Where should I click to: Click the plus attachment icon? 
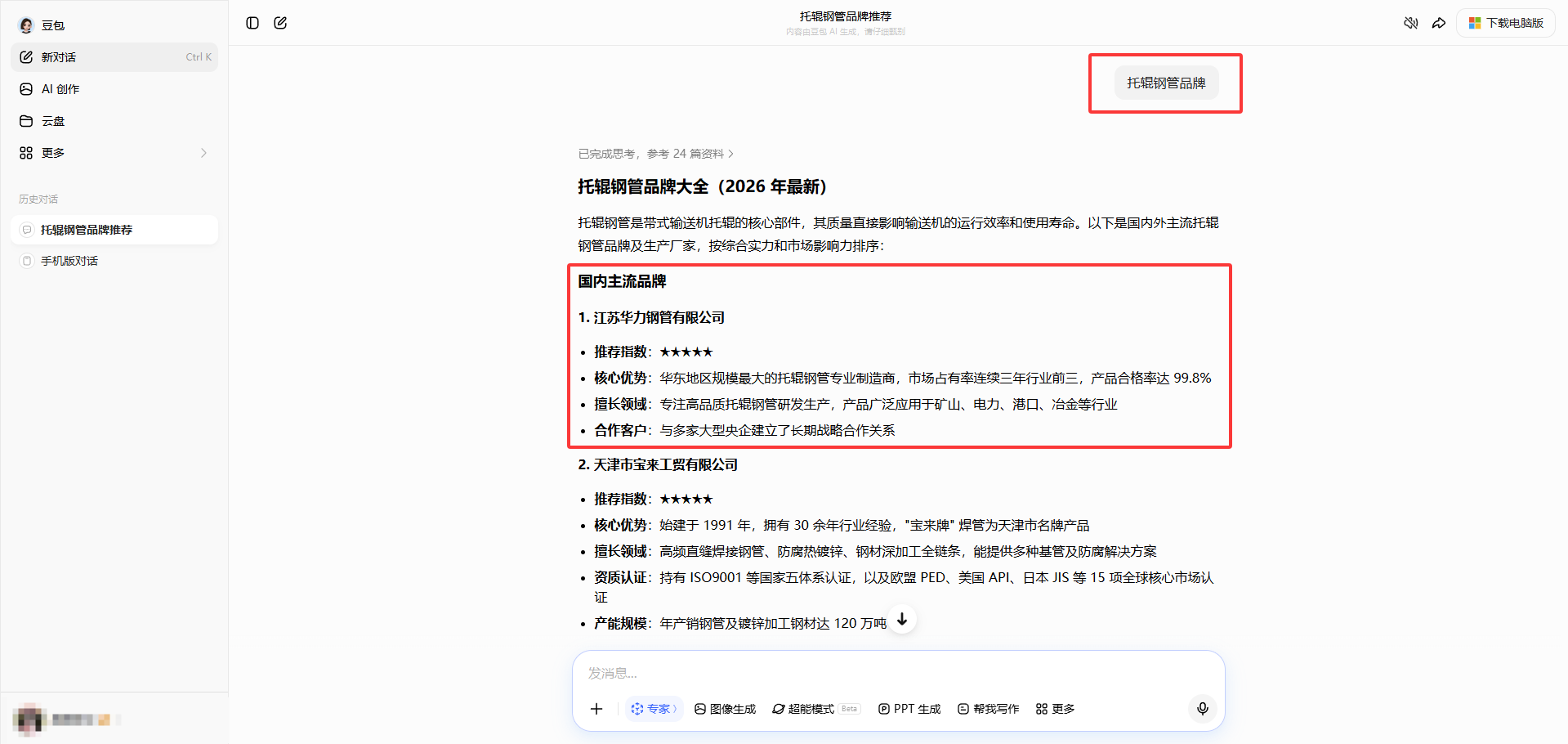[596, 709]
